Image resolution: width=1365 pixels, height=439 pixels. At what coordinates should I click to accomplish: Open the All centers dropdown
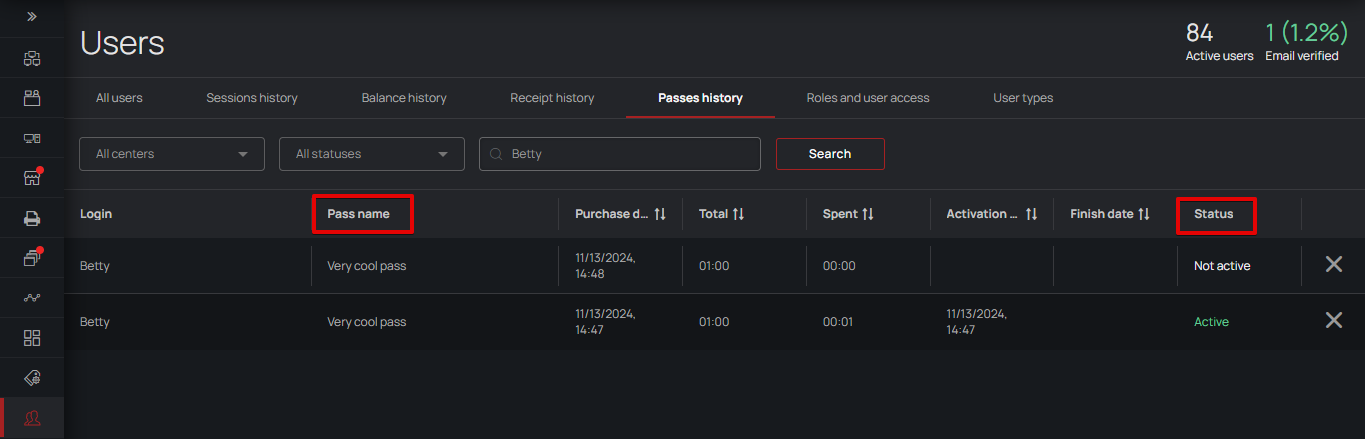click(x=171, y=154)
